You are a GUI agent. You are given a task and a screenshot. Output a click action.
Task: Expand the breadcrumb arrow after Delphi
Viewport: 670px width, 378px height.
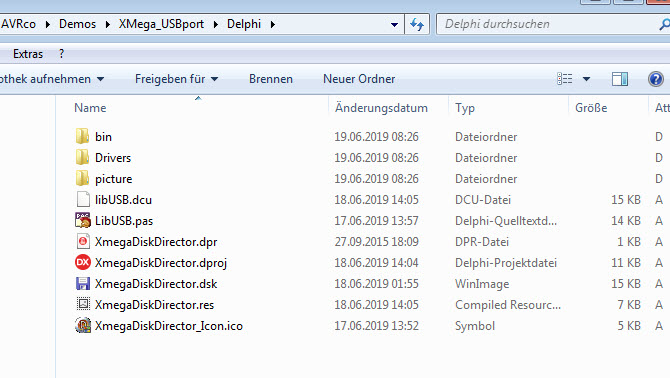coord(273,24)
